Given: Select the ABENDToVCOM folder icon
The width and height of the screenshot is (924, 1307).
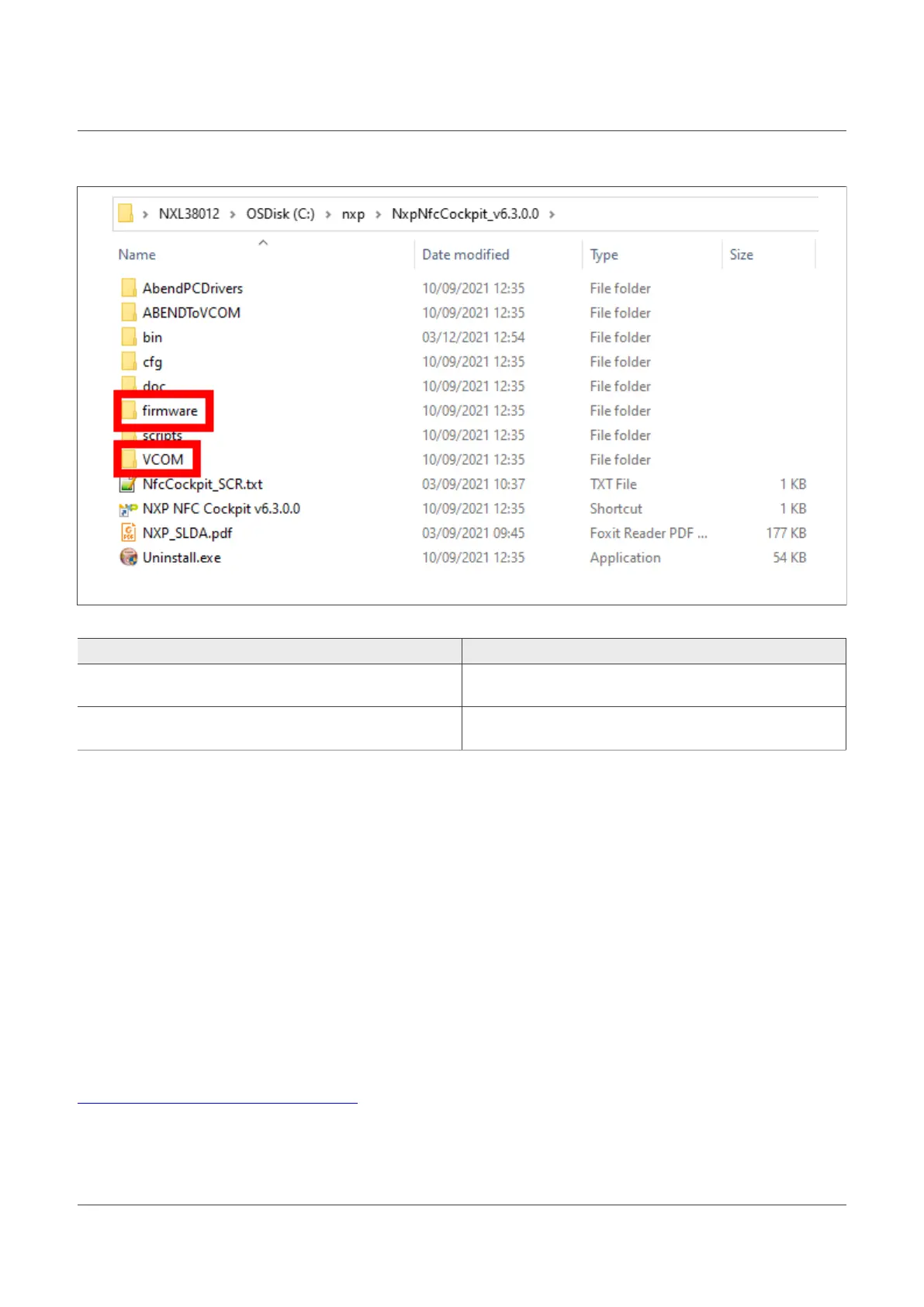Looking at the screenshot, I should click(x=129, y=313).
